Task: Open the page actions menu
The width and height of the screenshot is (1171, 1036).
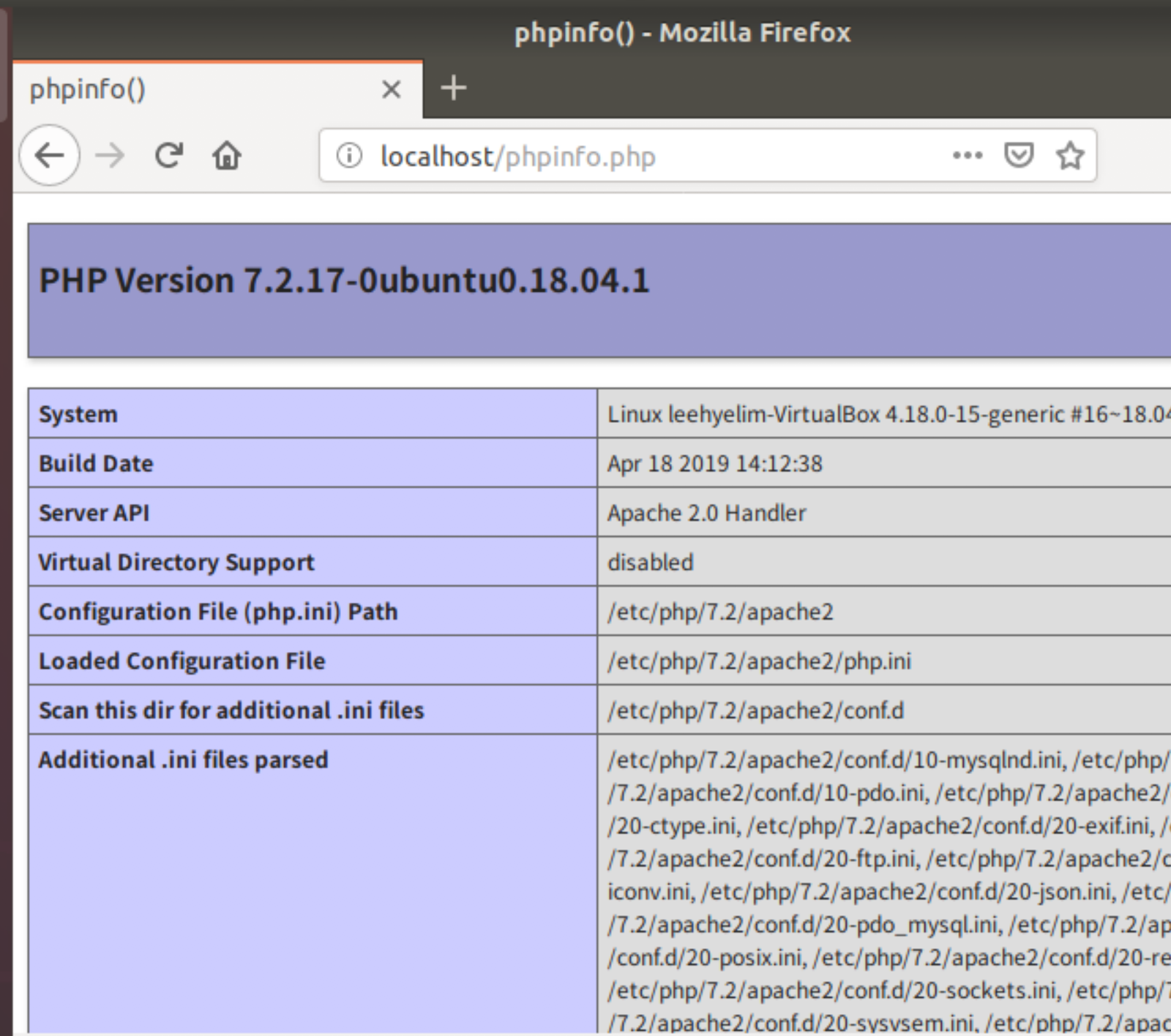Action: click(968, 155)
